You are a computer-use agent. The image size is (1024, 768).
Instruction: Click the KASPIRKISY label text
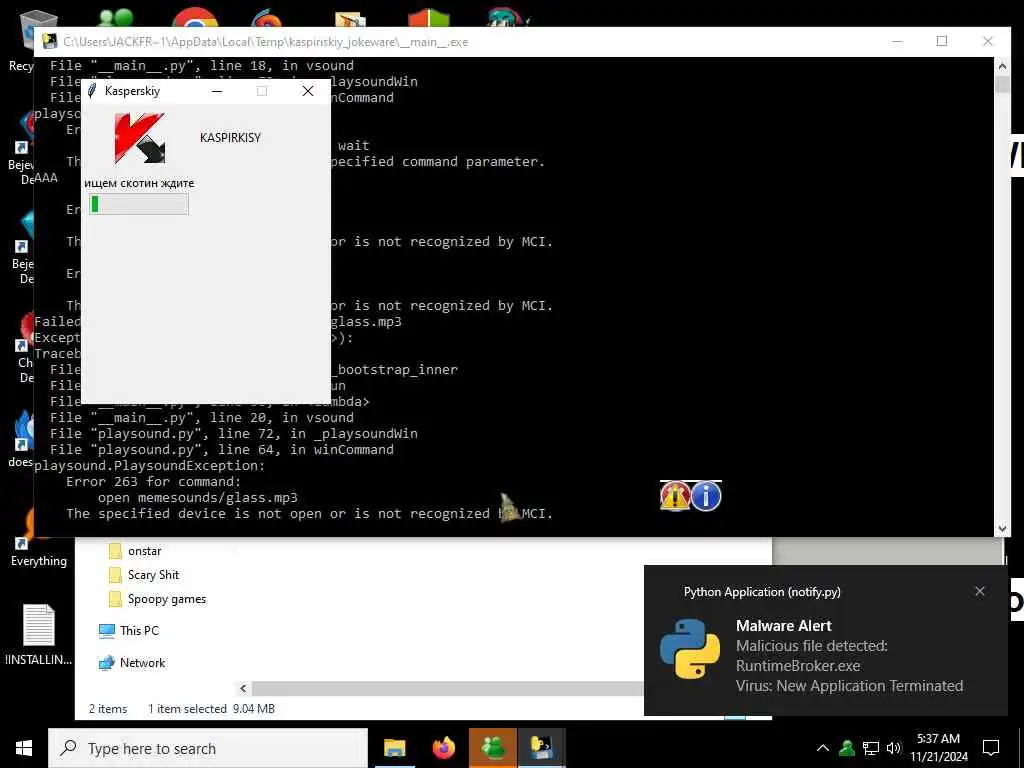[x=230, y=138]
